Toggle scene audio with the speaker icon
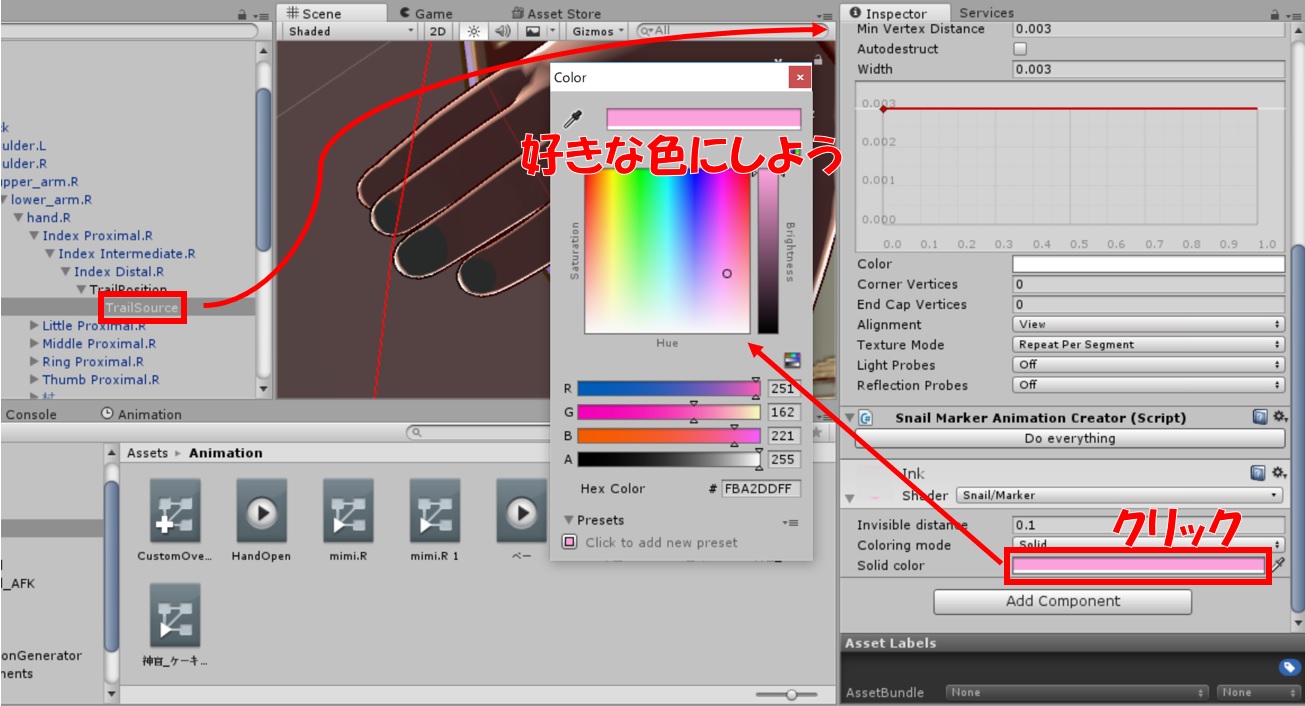This screenshot has height=706, width=1305. [503, 31]
